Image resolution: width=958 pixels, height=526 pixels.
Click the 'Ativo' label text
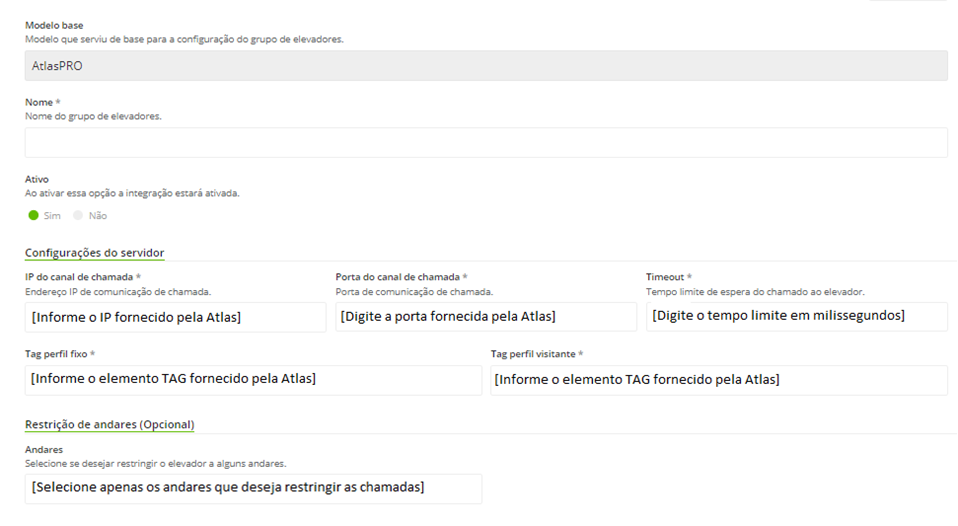pyautogui.click(x=37, y=179)
